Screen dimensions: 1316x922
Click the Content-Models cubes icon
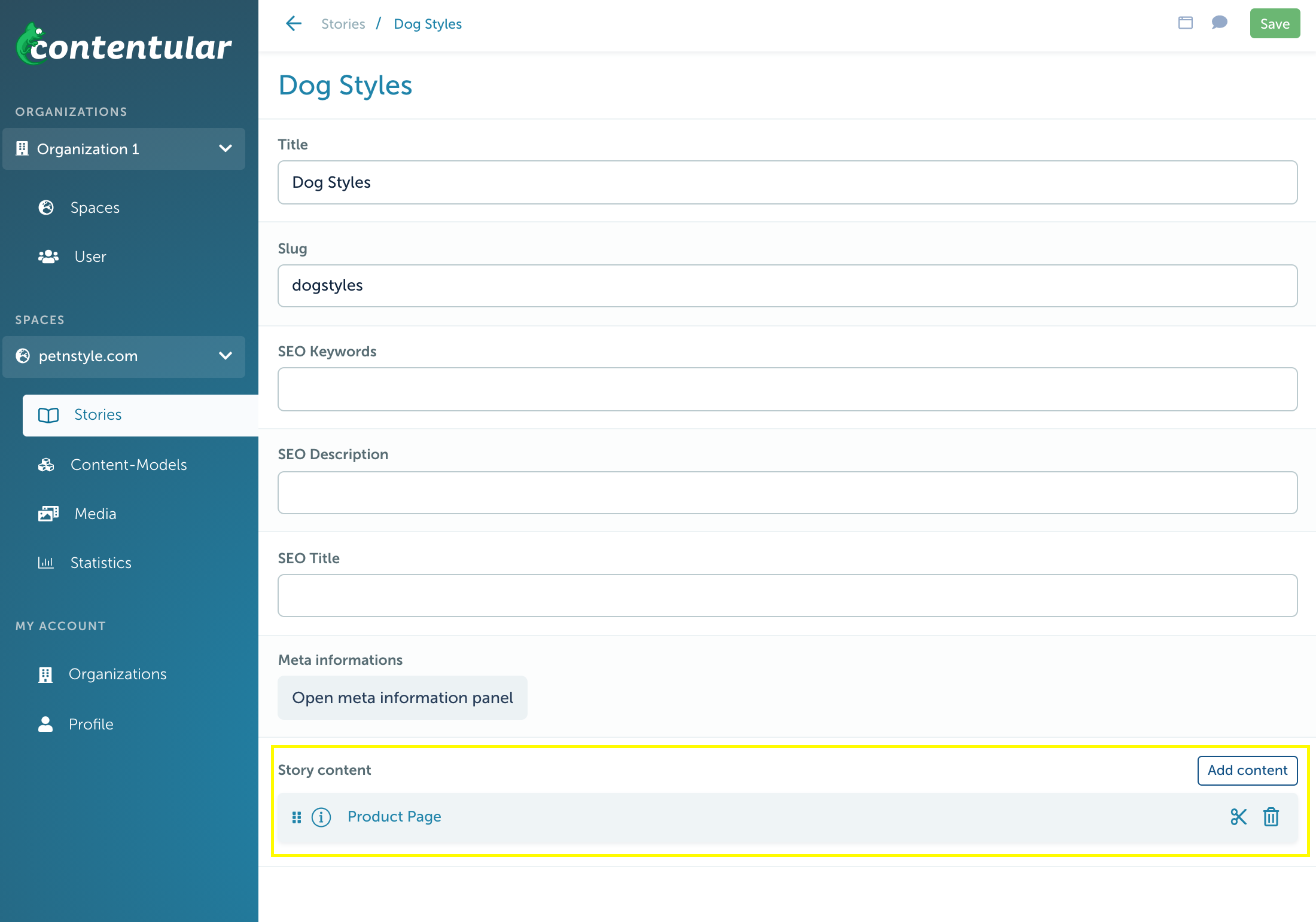[46, 465]
